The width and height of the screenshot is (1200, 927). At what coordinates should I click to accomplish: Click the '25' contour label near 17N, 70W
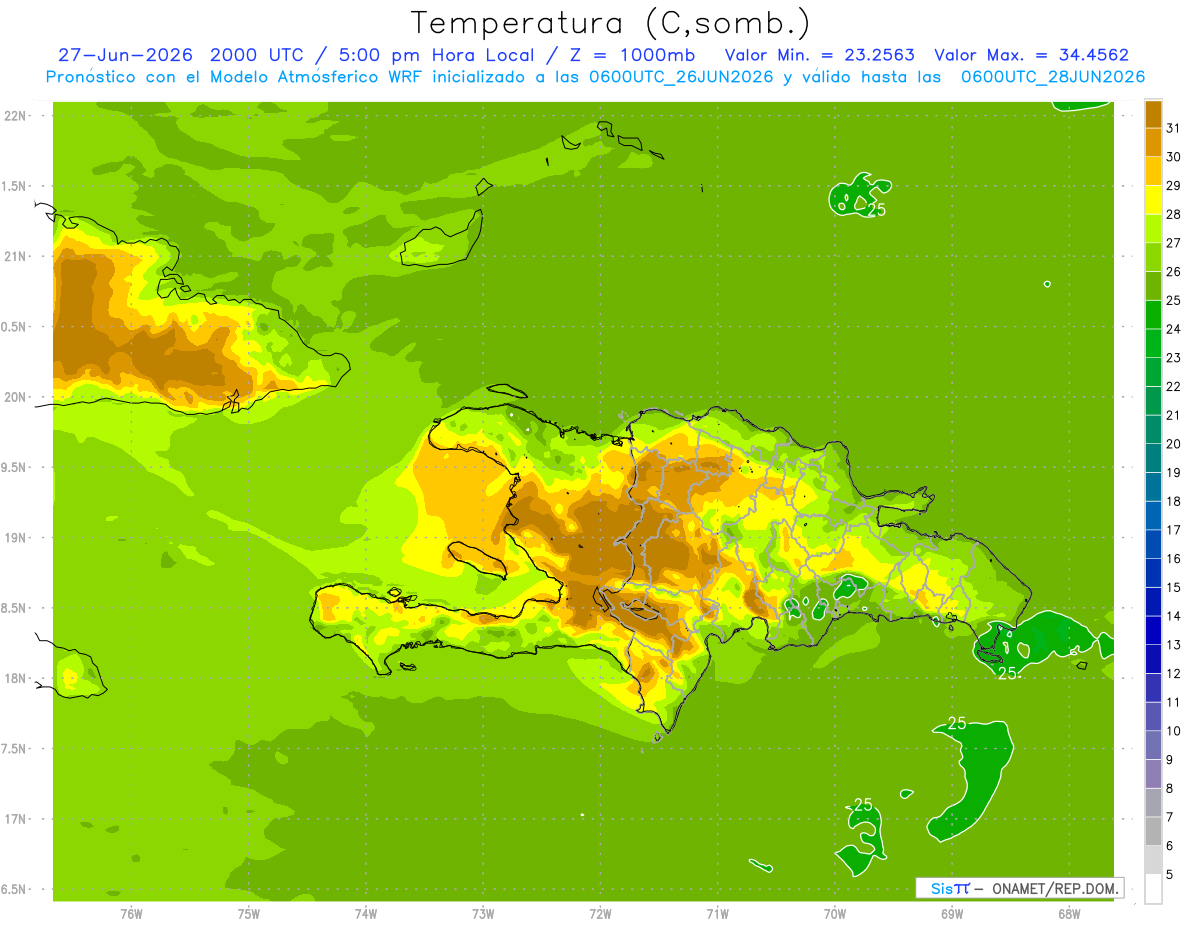click(863, 805)
